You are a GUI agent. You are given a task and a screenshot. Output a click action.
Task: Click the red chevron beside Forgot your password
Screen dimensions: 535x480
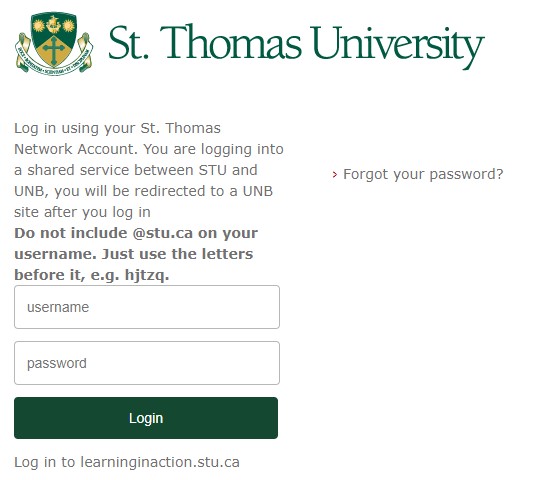335,175
